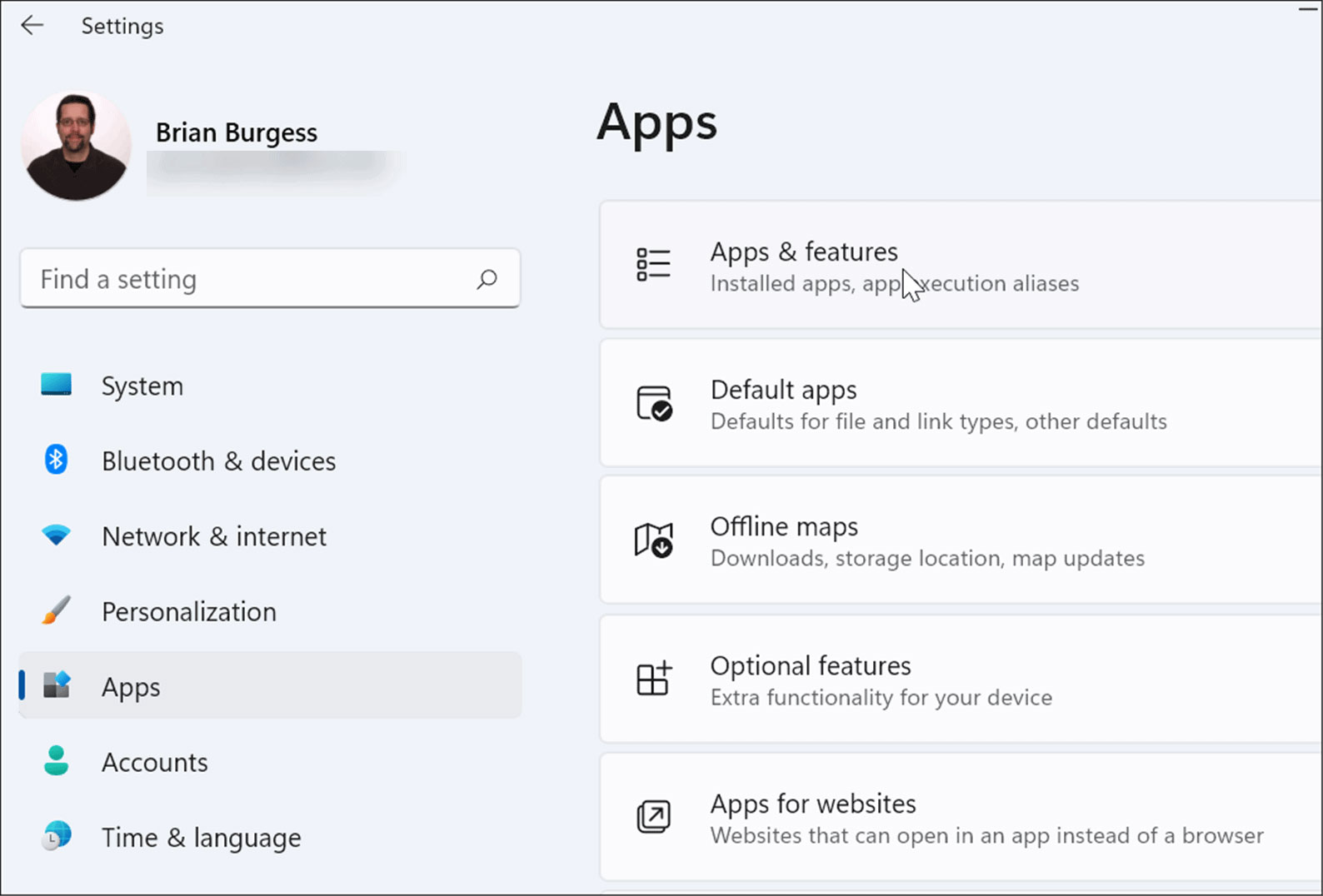Click the Apps & features list icon
The height and width of the screenshot is (896, 1323).
point(653,265)
